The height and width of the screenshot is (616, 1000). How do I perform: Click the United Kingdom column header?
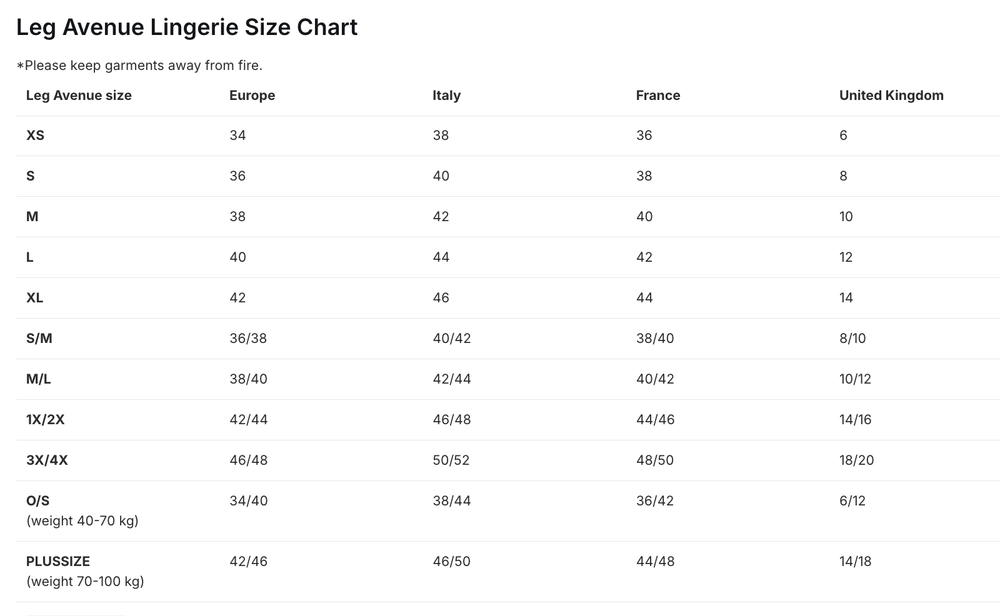[892, 96]
